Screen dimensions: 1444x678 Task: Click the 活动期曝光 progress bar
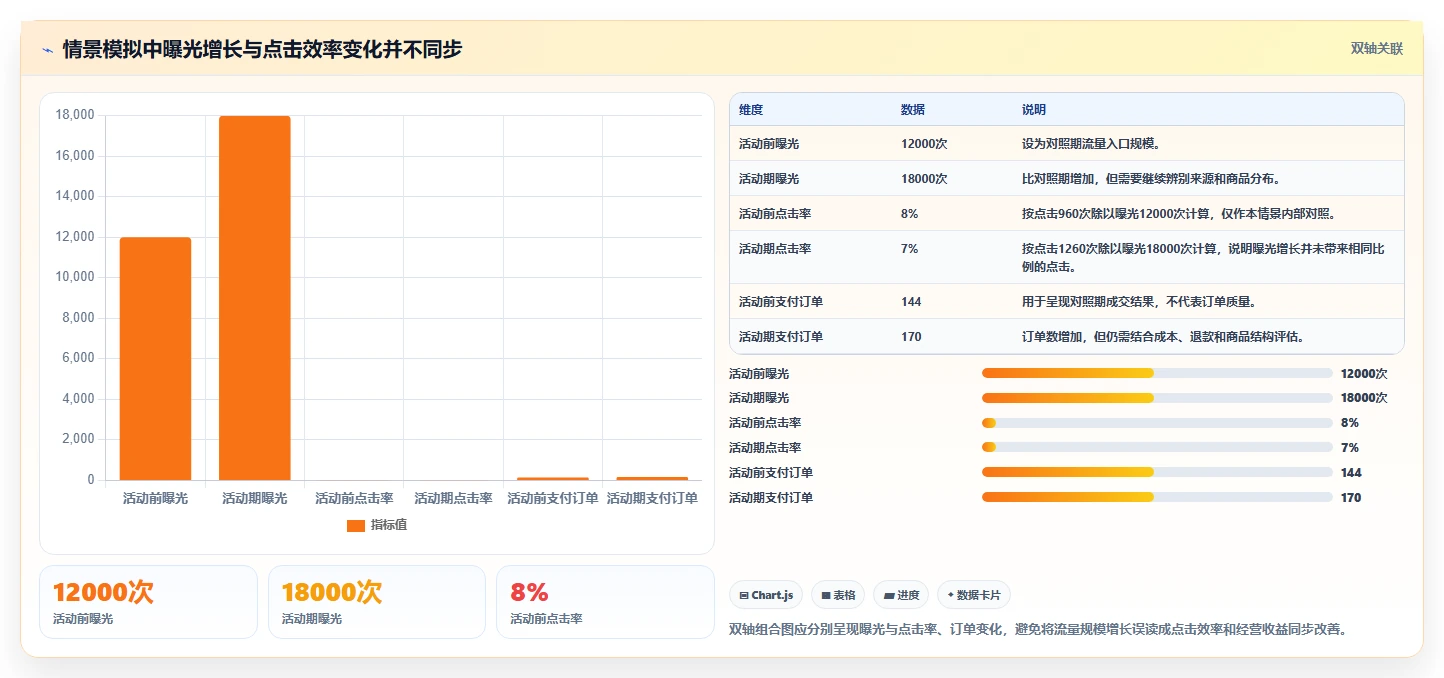[1157, 398]
